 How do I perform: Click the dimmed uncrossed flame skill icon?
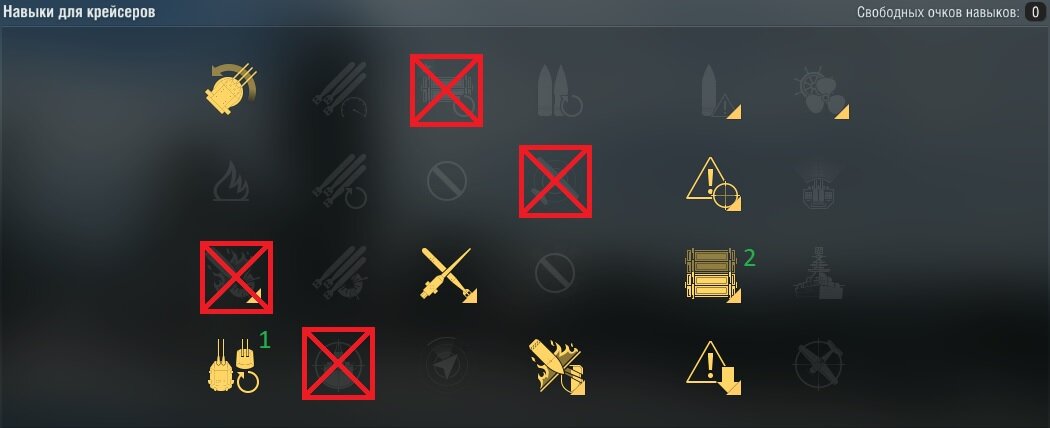click(x=232, y=181)
